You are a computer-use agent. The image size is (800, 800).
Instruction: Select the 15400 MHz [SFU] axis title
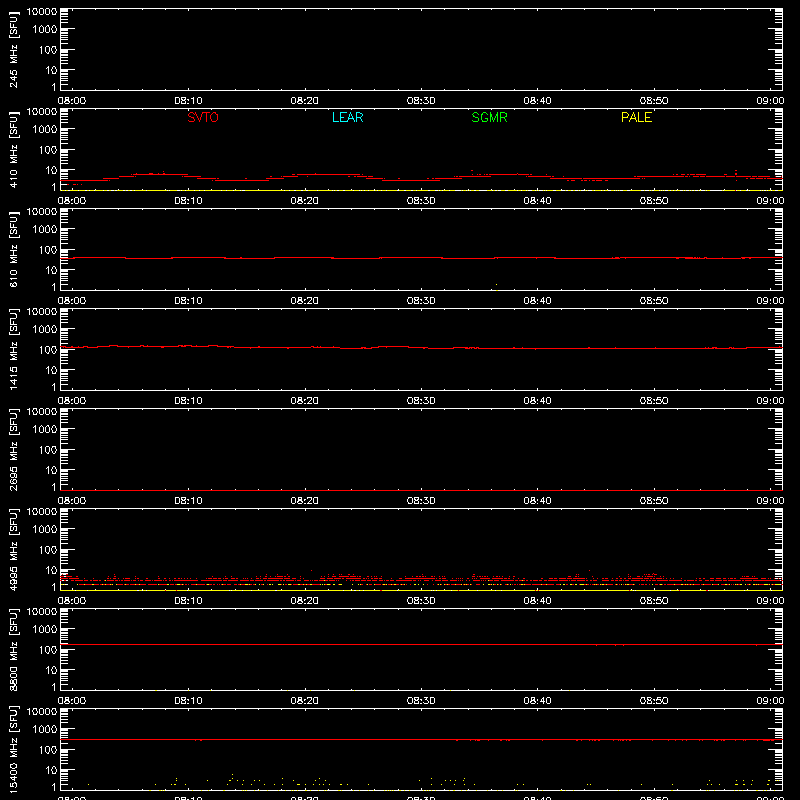[13, 749]
